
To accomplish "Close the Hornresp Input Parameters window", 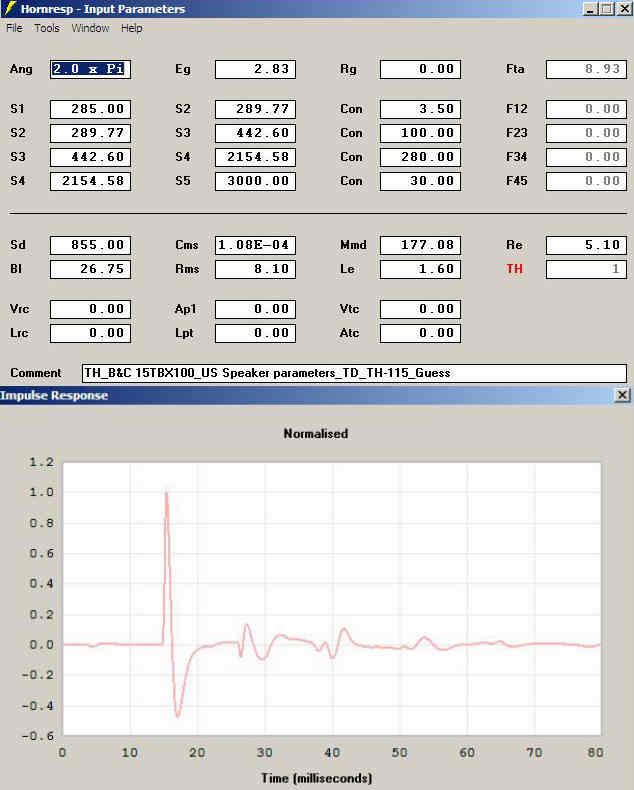I will coord(624,9).
